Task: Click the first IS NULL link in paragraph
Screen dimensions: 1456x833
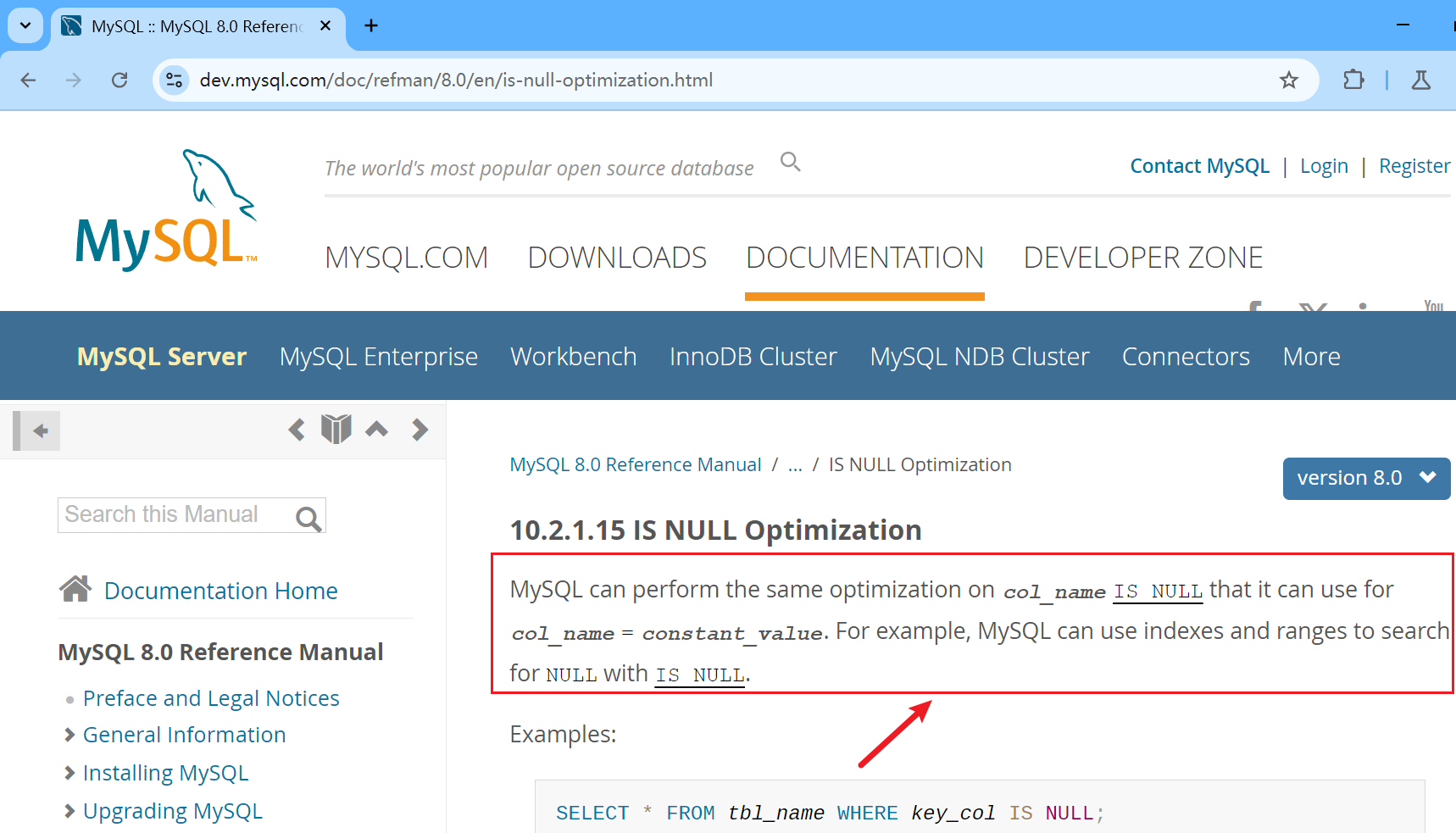Action: (x=1158, y=591)
